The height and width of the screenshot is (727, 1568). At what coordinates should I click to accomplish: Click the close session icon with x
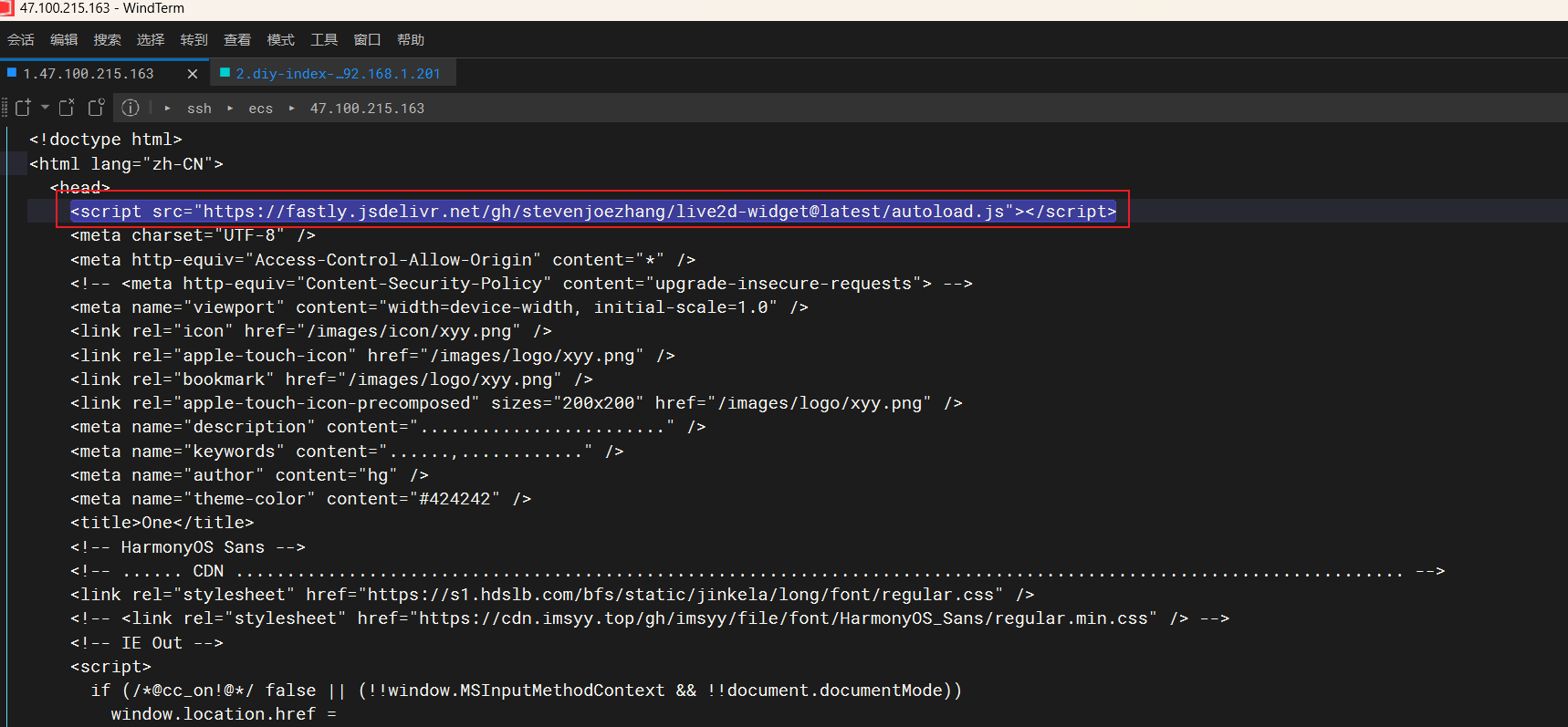tap(67, 108)
